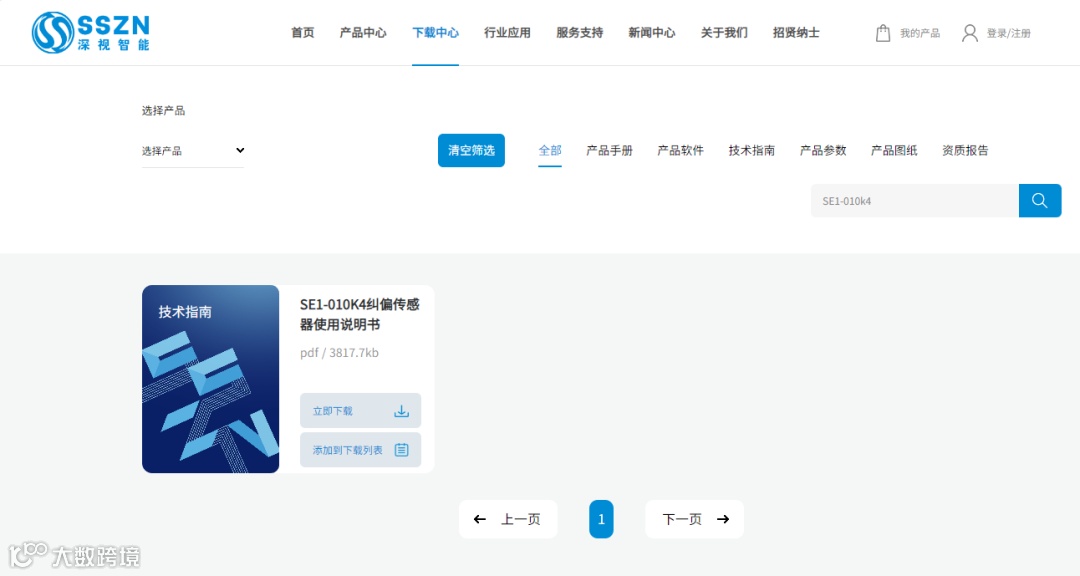The image size is (1080, 576).
Task: Open 新闻中心 menu item
Action: (652, 32)
